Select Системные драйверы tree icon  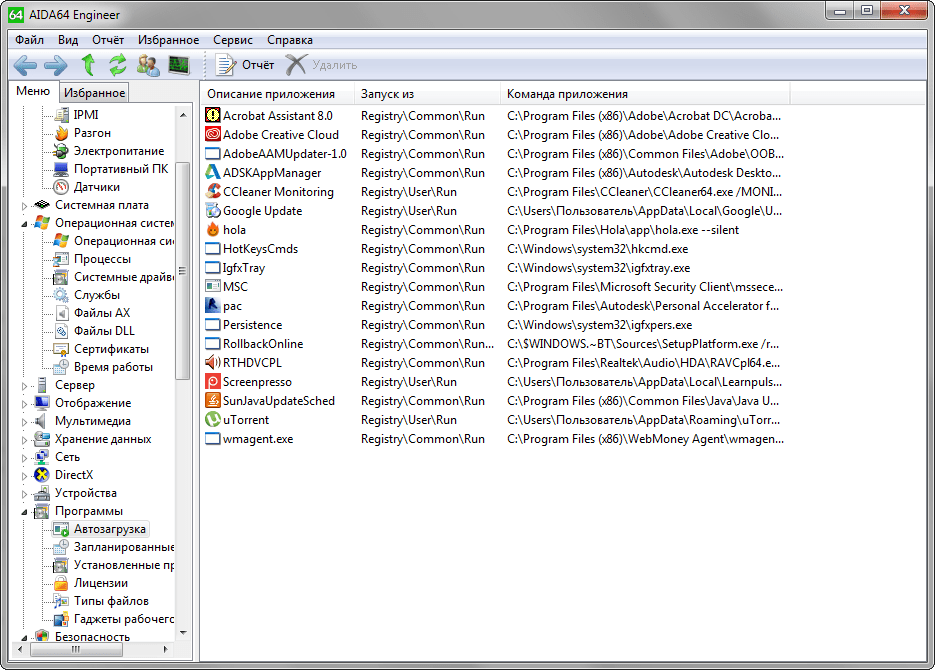tap(61, 277)
